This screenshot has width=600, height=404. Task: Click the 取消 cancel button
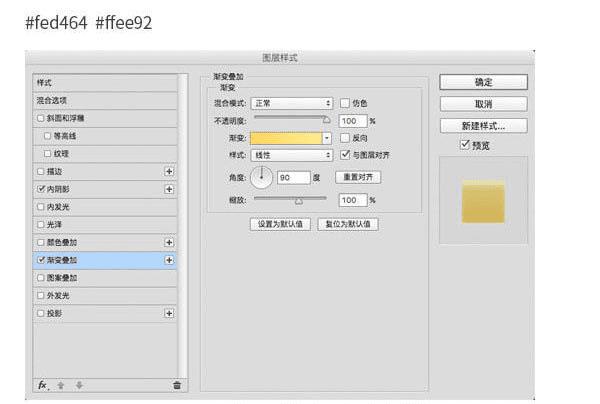click(484, 104)
